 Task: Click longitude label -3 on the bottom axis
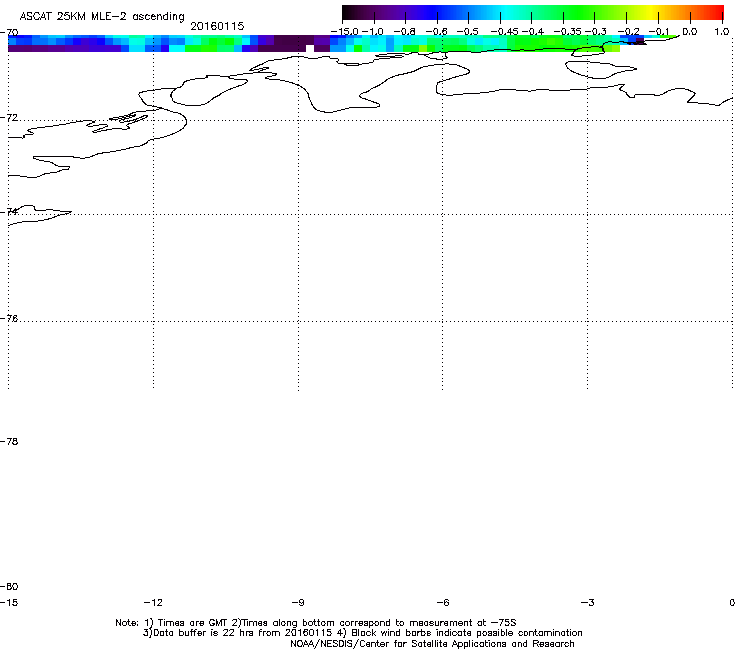587,602
